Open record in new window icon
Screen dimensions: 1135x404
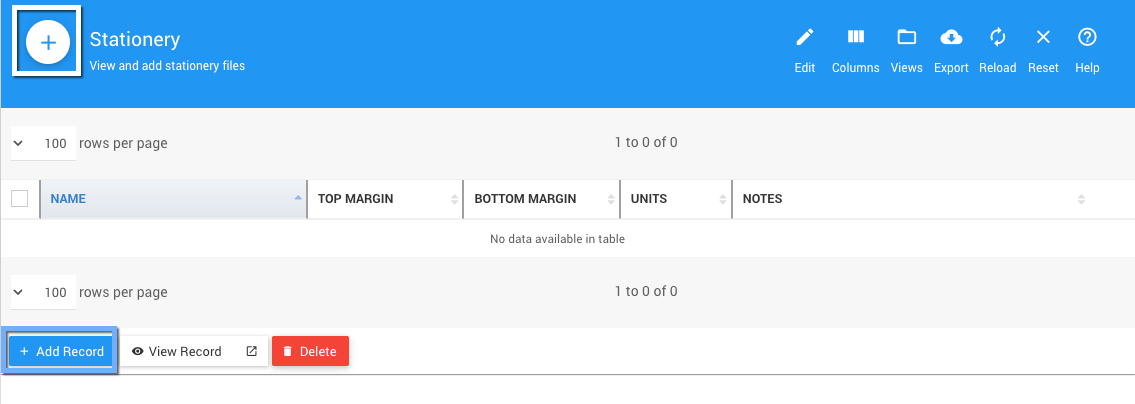point(252,351)
